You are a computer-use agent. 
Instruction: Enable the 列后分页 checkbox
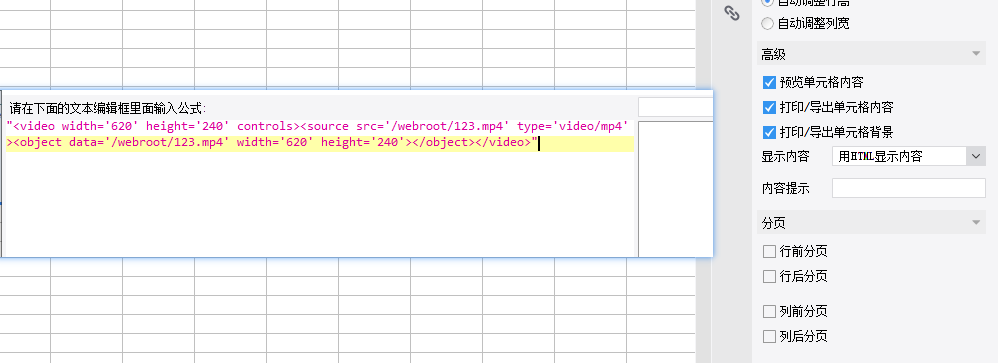point(769,336)
